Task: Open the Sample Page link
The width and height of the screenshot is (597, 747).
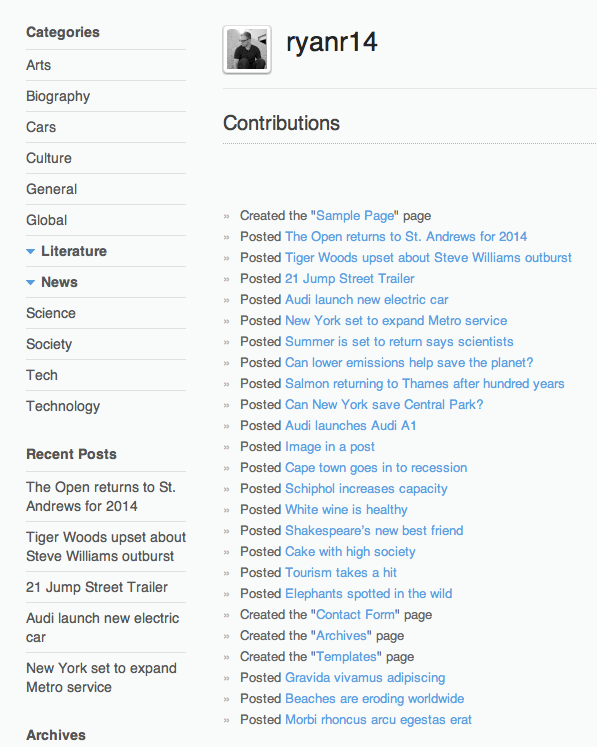Action: 355,216
